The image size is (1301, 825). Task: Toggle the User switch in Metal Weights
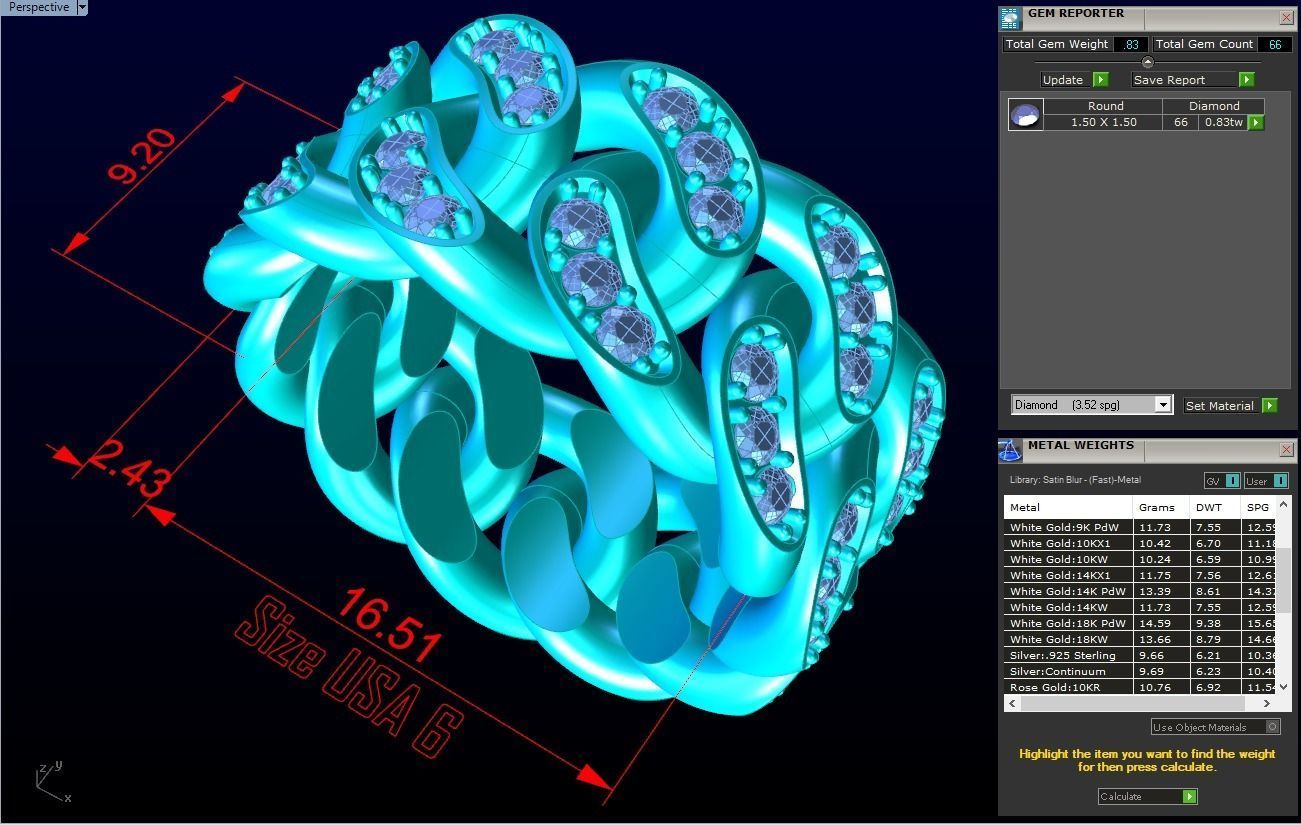coord(1265,481)
